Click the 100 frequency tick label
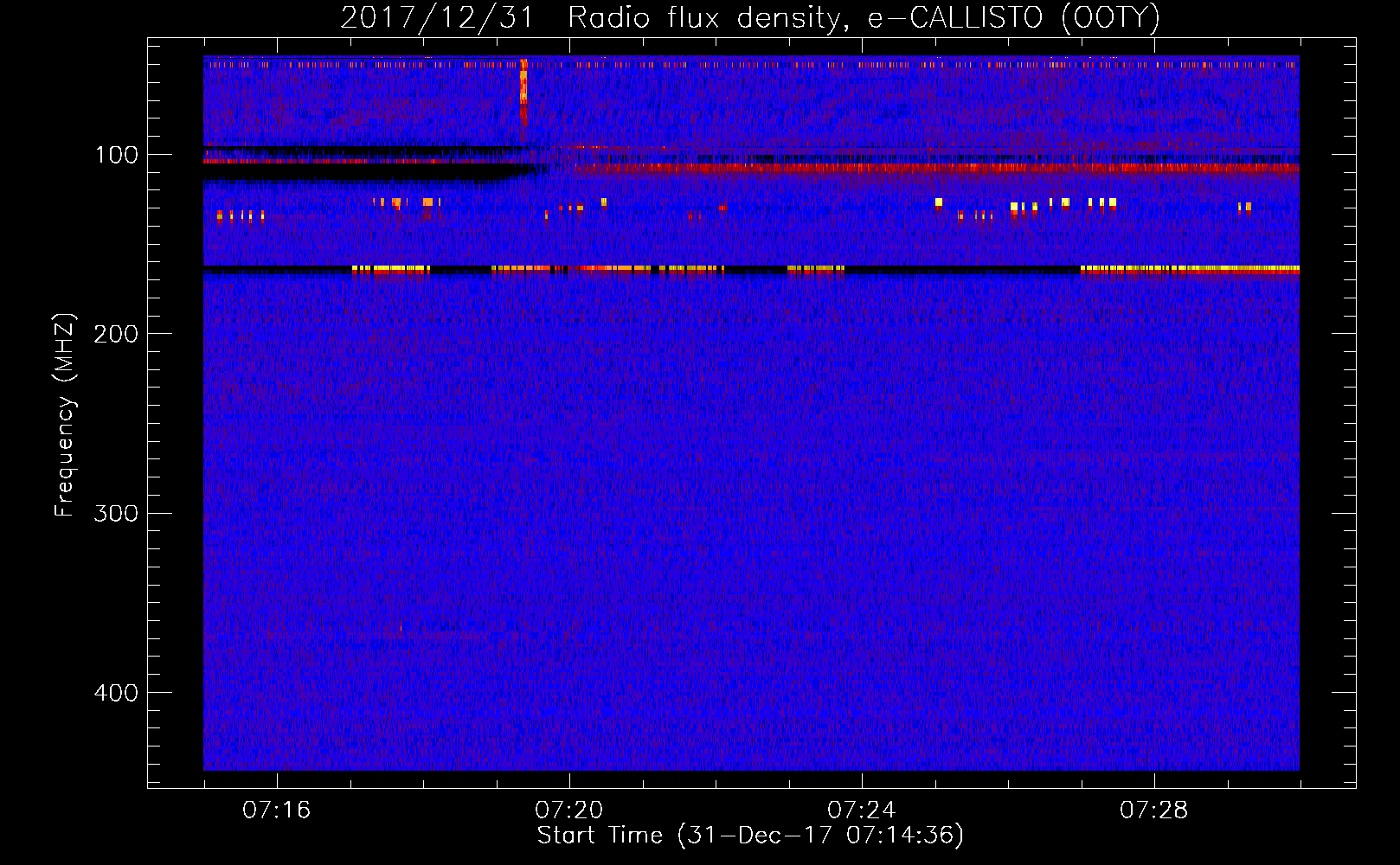 [x=117, y=155]
